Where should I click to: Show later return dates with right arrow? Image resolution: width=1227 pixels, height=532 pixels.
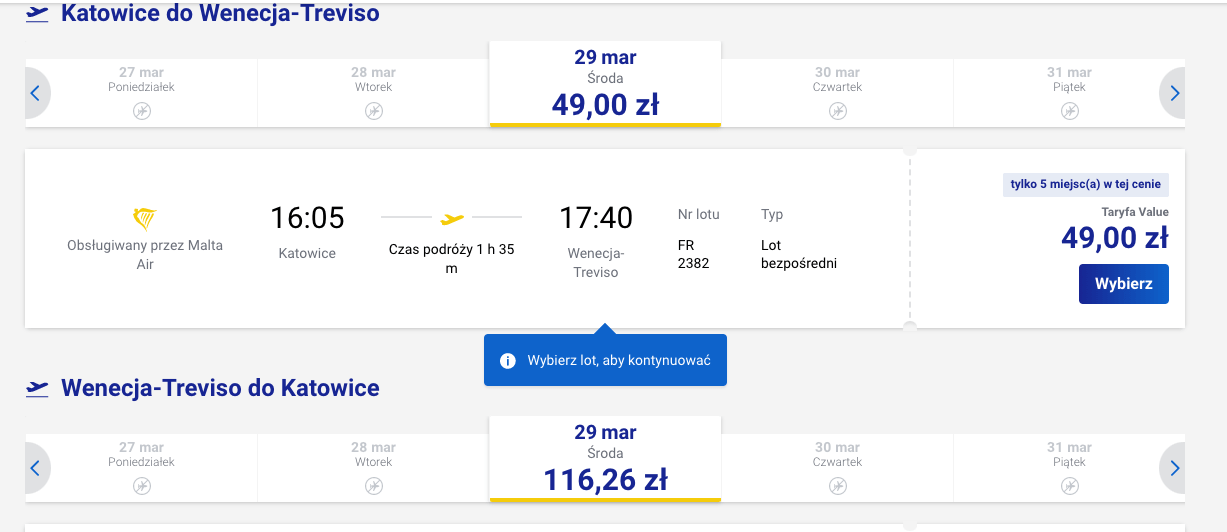click(1174, 468)
